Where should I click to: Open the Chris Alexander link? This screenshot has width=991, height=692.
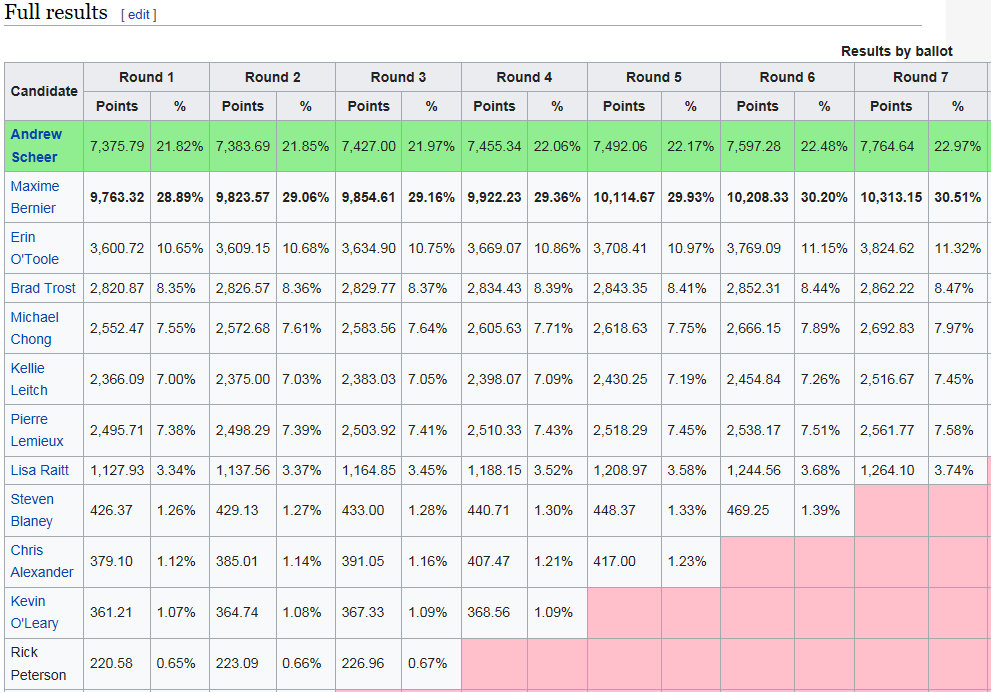pyautogui.click(x=42, y=561)
